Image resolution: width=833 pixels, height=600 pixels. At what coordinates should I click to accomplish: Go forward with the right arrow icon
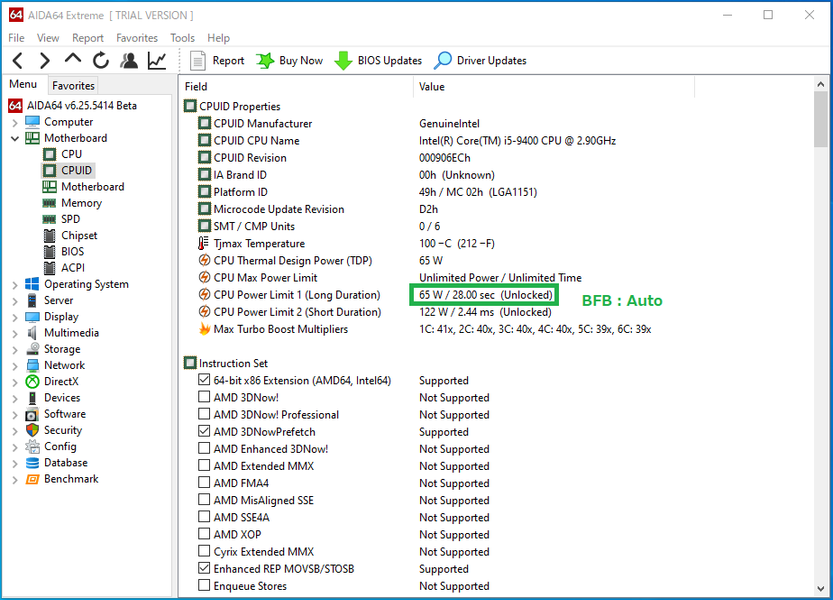[x=45, y=61]
